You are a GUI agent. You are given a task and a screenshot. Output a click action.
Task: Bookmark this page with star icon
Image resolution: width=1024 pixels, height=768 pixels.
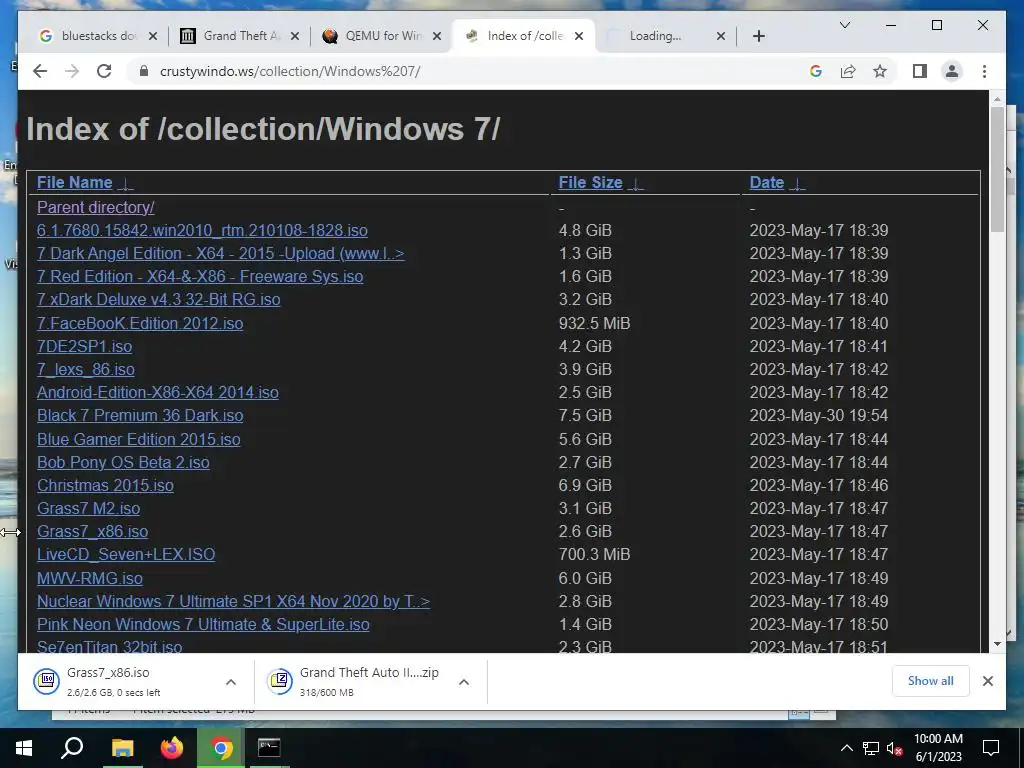point(880,71)
